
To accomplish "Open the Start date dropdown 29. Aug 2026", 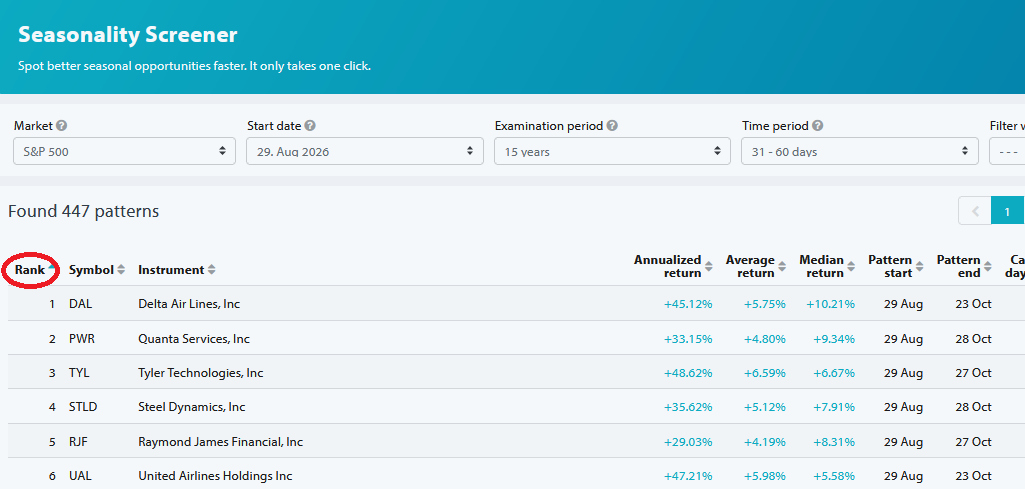I will [x=365, y=151].
